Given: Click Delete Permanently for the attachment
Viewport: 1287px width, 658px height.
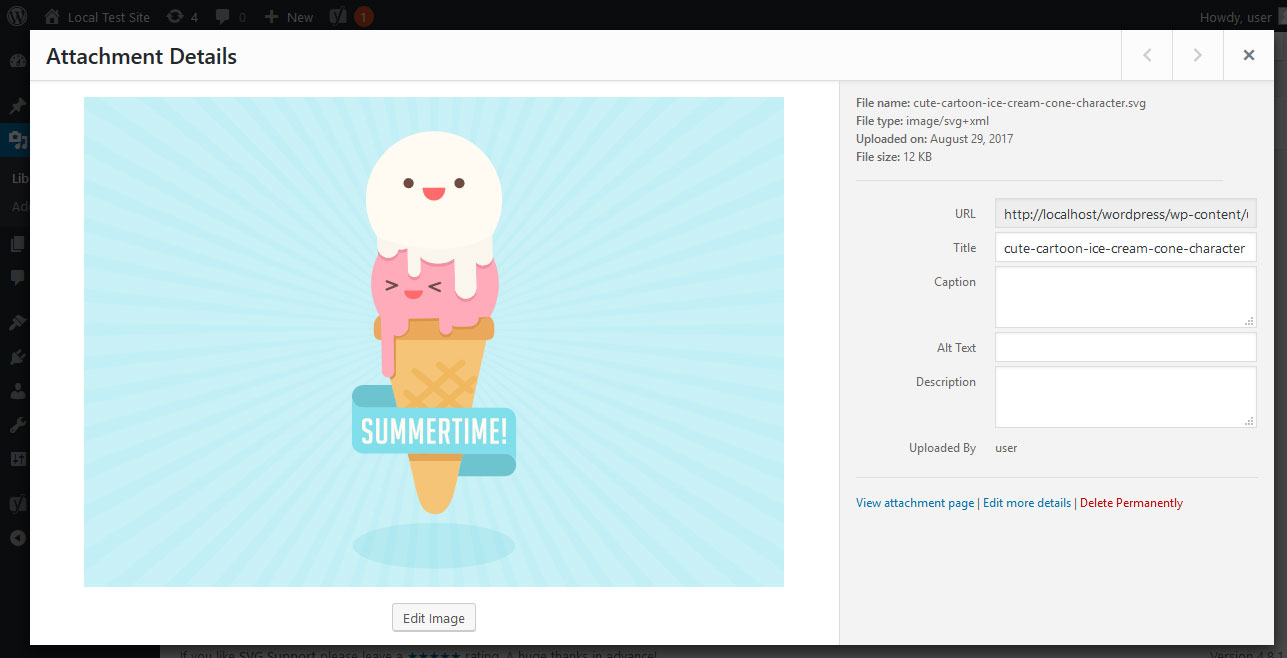Looking at the screenshot, I should [x=1131, y=502].
